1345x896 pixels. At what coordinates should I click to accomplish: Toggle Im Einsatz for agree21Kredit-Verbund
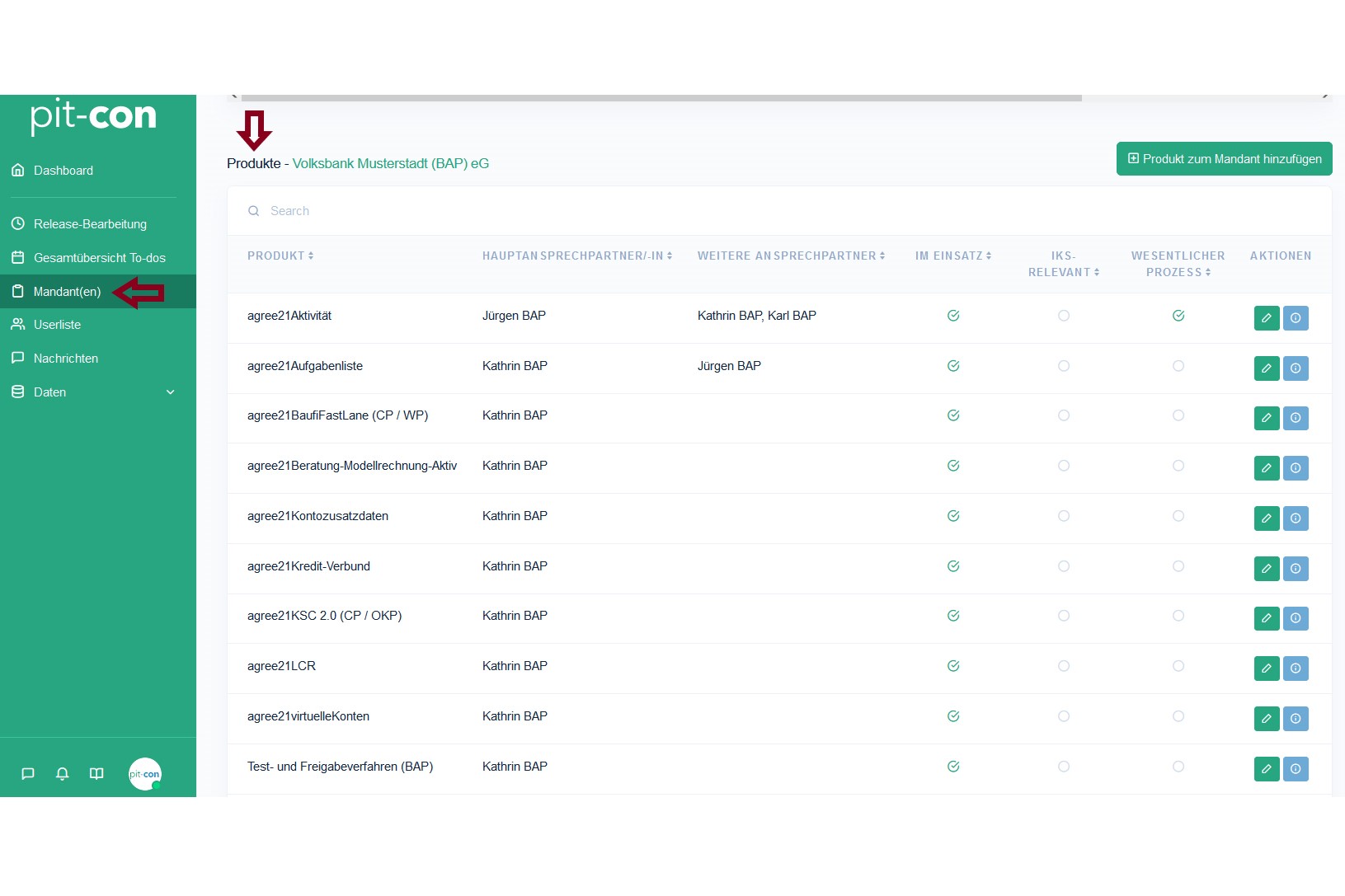tap(953, 566)
